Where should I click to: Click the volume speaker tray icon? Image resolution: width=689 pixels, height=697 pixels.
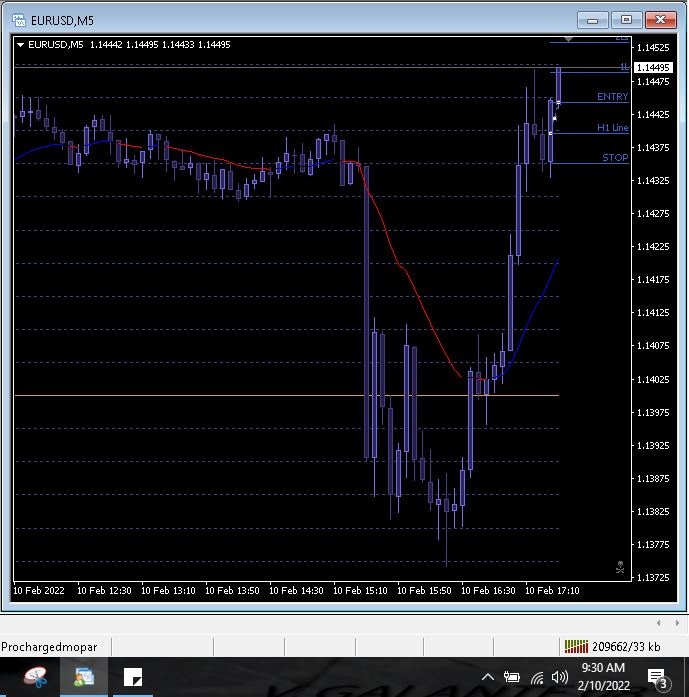[559, 677]
